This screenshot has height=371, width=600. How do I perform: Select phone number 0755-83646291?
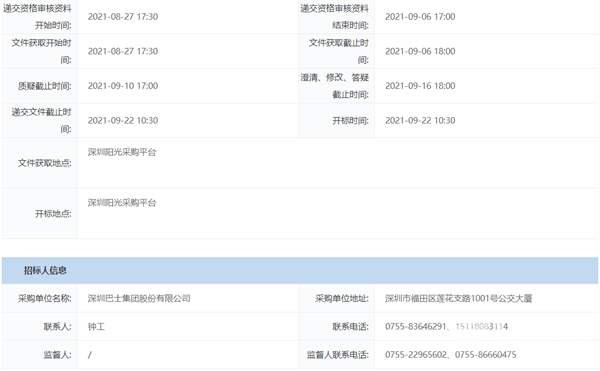pos(416,327)
